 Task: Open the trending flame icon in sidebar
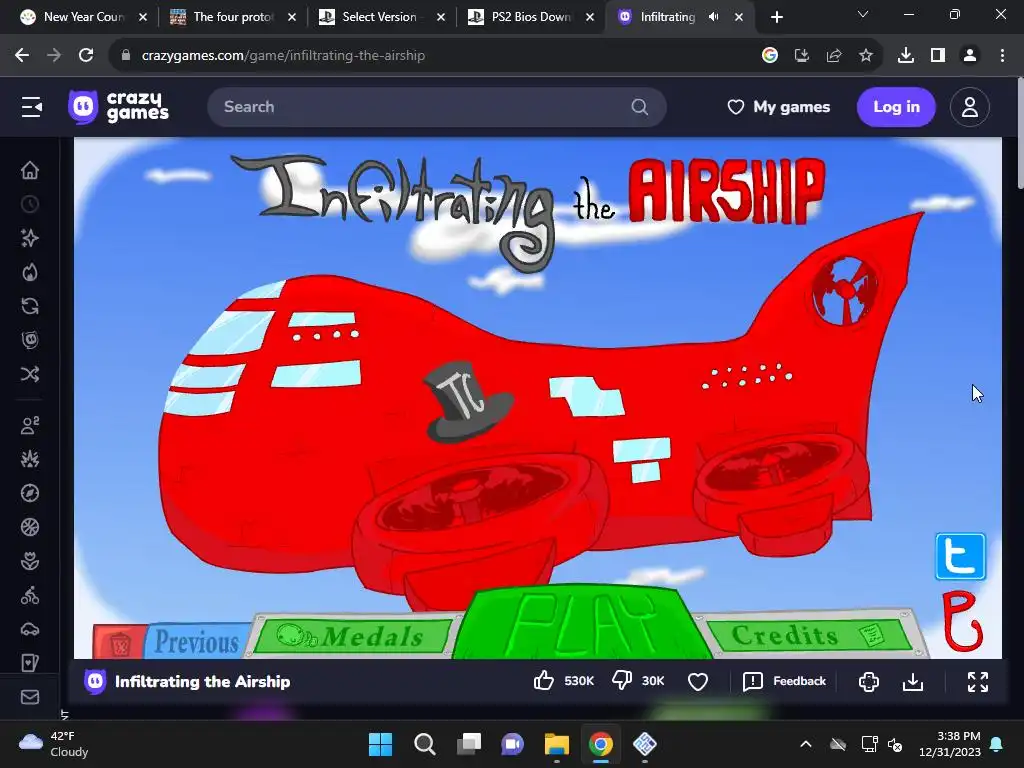(x=30, y=272)
